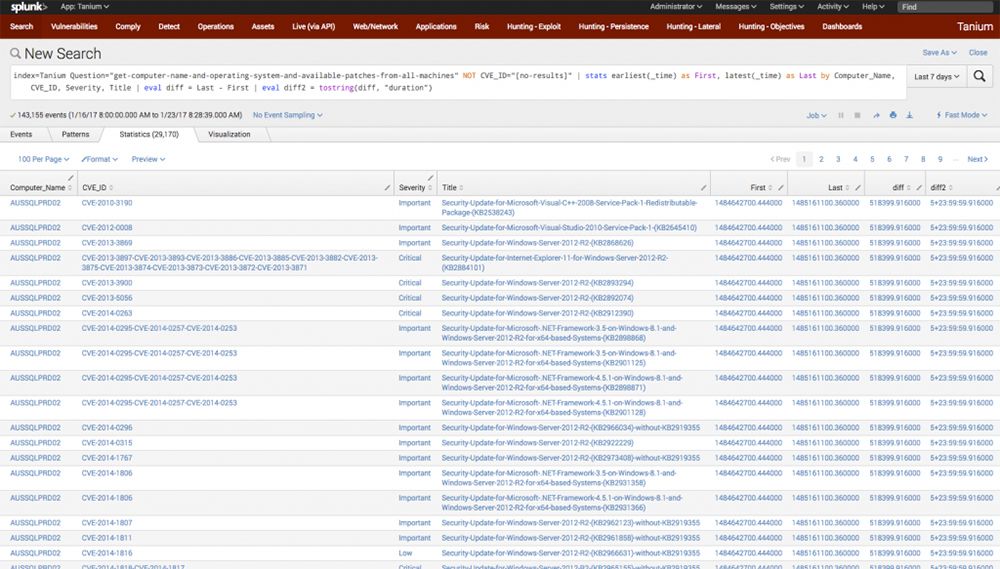Open the Live (via API) menu
The height and width of the screenshot is (569, 1000).
[313, 27]
